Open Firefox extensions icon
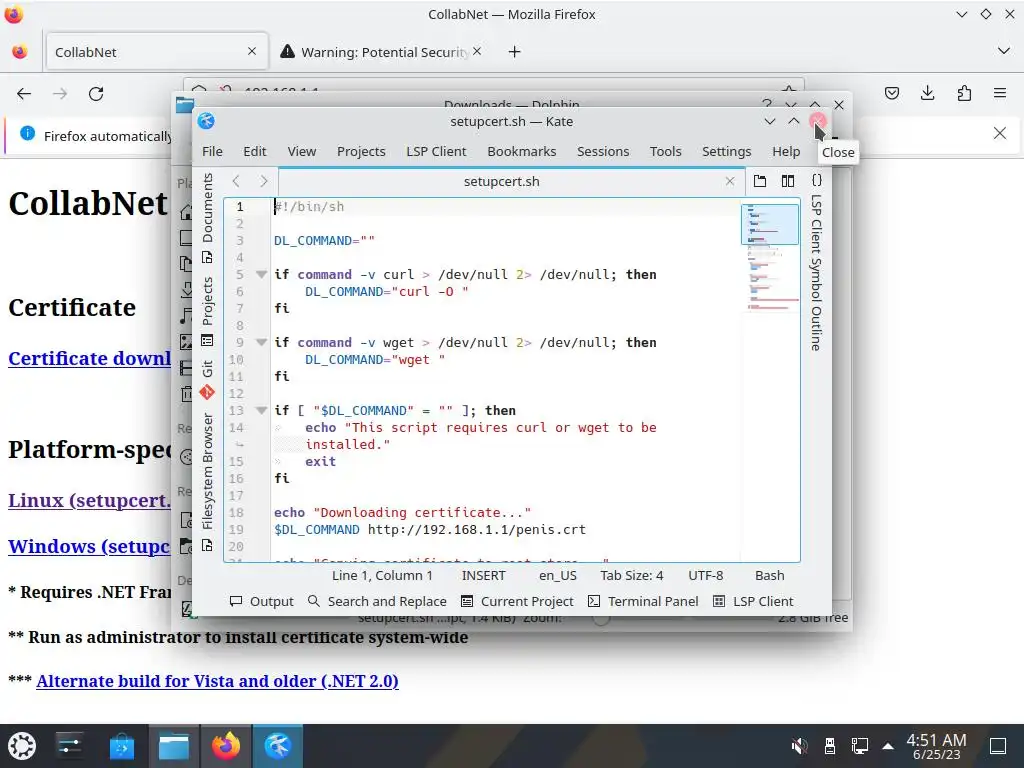1024x768 pixels. 964,93
